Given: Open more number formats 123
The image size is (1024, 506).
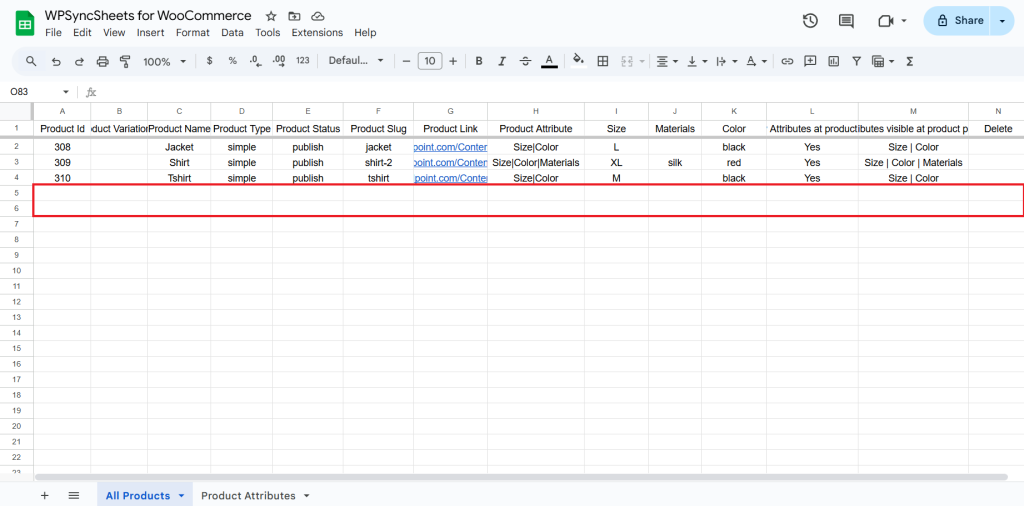Looking at the screenshot, I should pyautogui.click(x=302, y=61).
